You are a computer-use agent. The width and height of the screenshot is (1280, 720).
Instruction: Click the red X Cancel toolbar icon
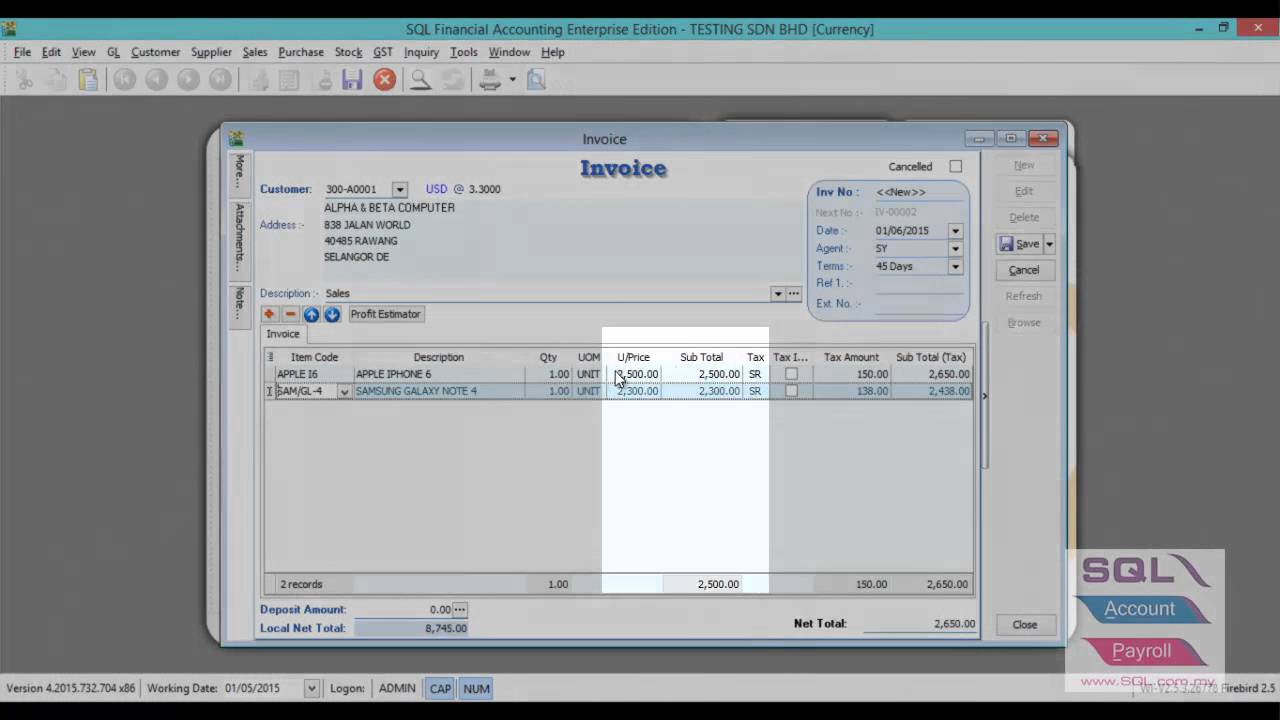[x=384, y=80]
